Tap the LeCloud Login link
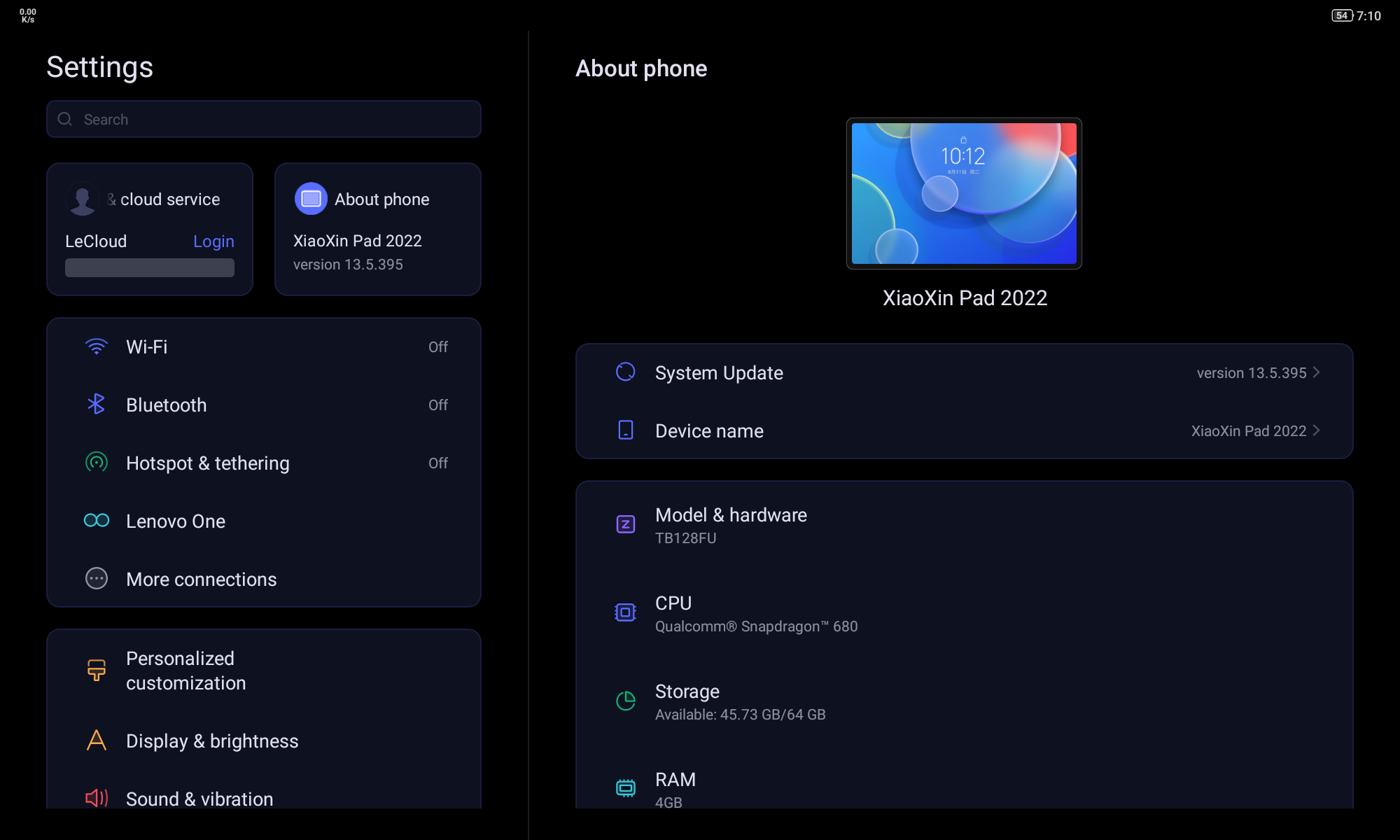The width and height of the screenshot is (1400, 840). 213,241
